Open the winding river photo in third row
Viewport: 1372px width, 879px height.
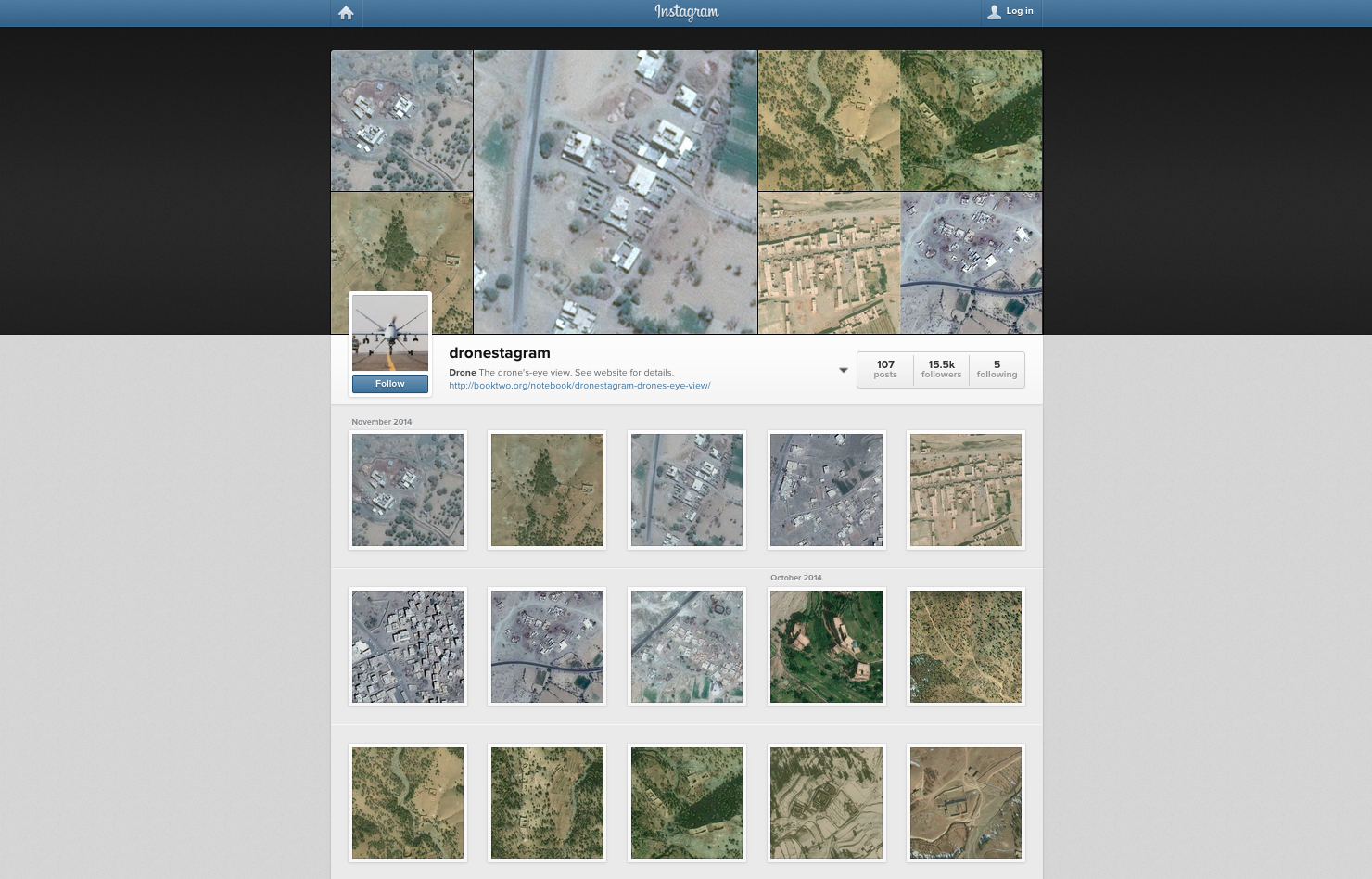click(x=408, y=803)
